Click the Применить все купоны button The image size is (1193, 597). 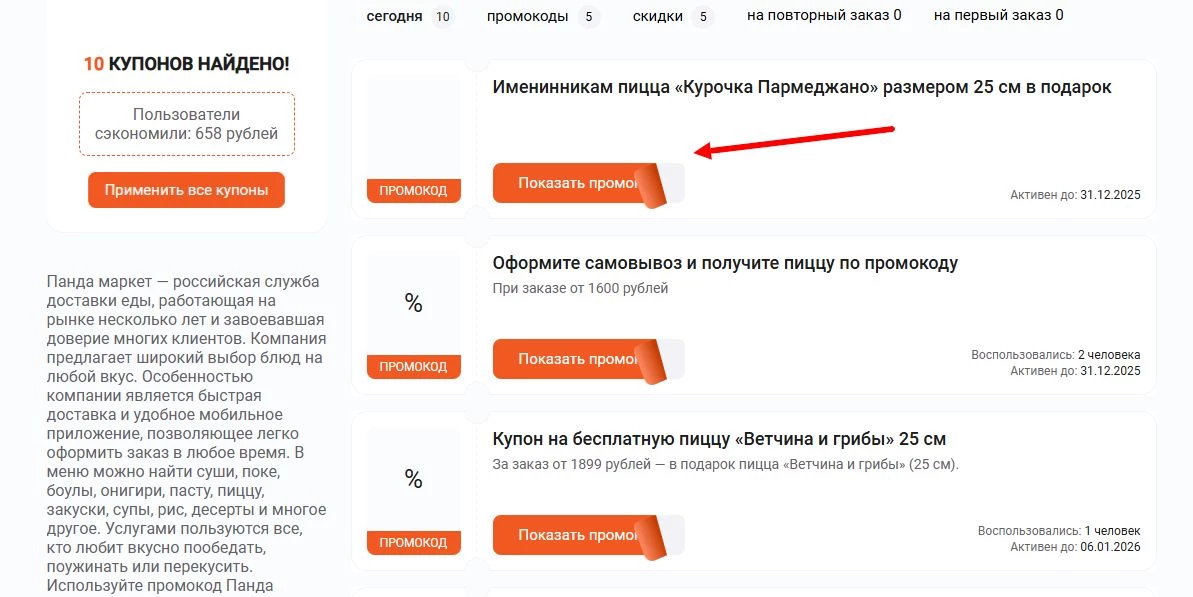186,189
